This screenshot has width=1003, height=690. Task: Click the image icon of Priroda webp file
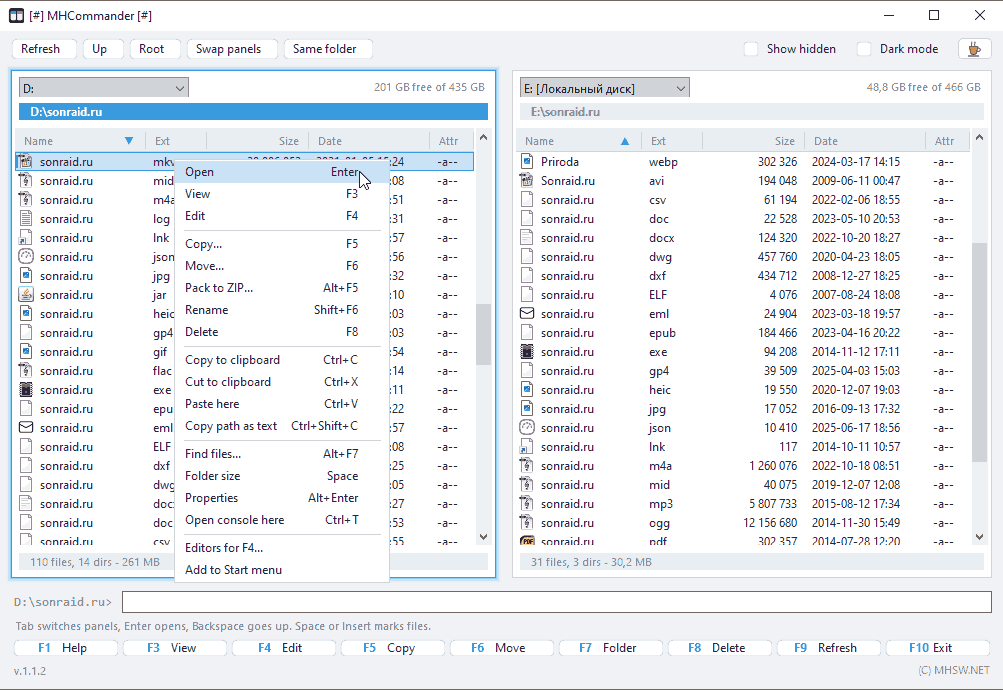click(x=526, y=162)
